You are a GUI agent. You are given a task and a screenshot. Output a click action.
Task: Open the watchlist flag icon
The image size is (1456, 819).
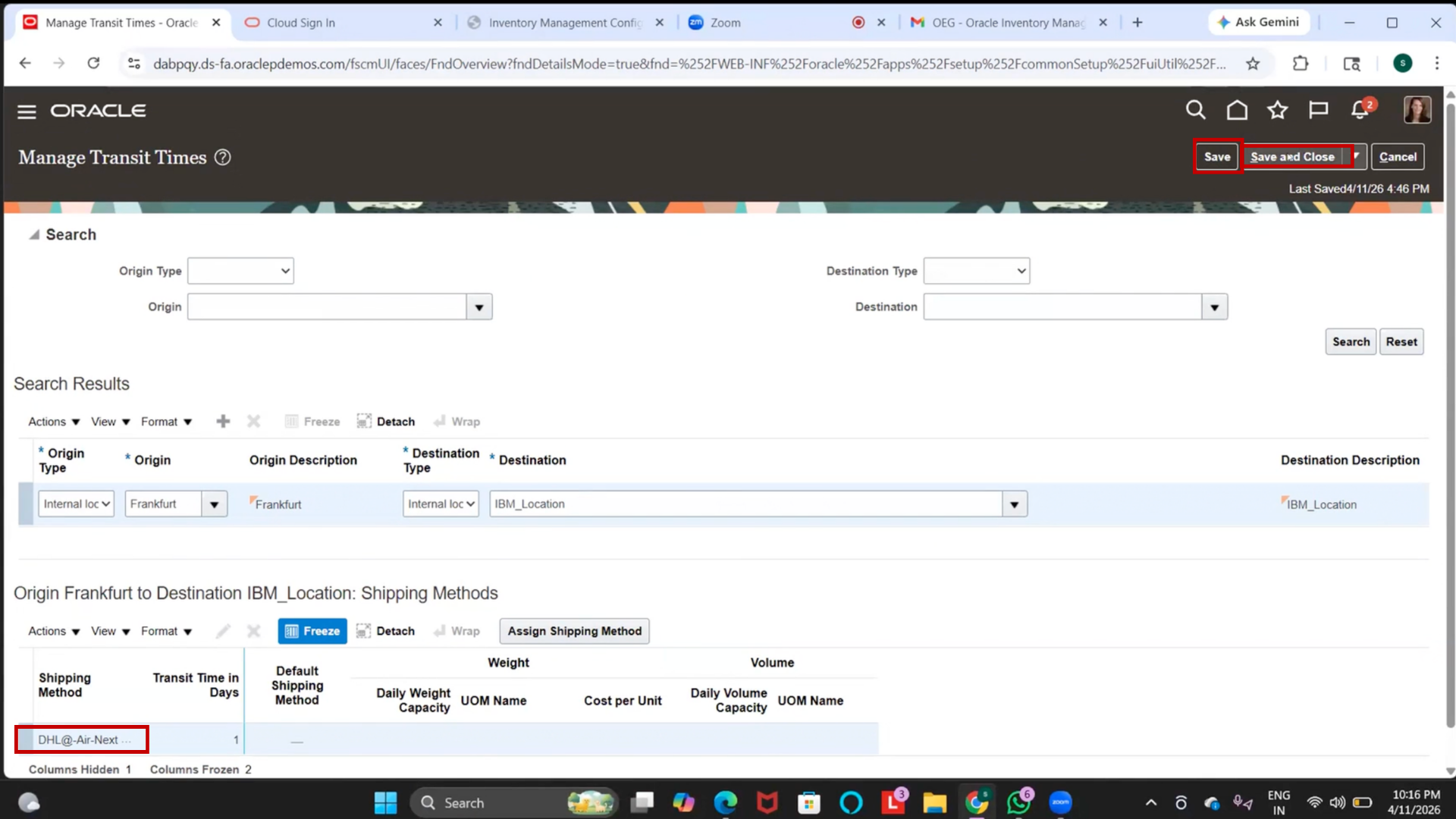pos(1318,111)
